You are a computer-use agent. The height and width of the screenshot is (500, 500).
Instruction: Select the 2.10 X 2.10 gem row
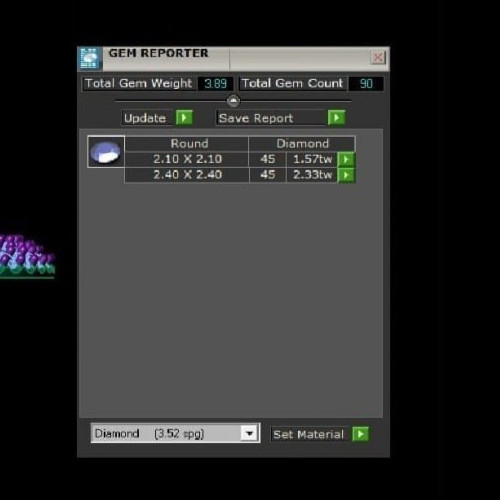click(x=231, y=159)
